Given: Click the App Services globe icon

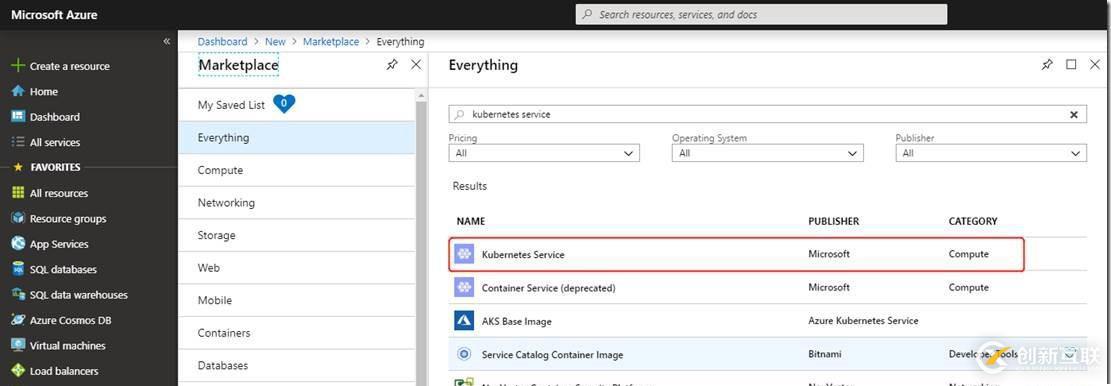Looking at the screenshot, I should tap(18, 244).
